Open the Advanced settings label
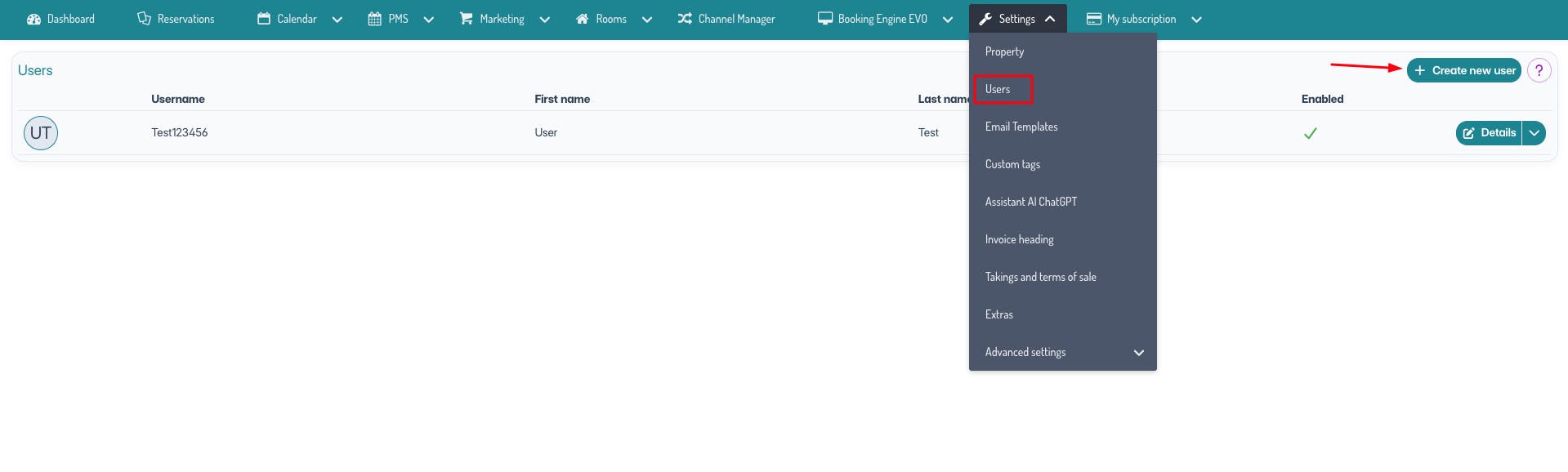This screenshot has width=1568, height=472. pos(1025,352)
